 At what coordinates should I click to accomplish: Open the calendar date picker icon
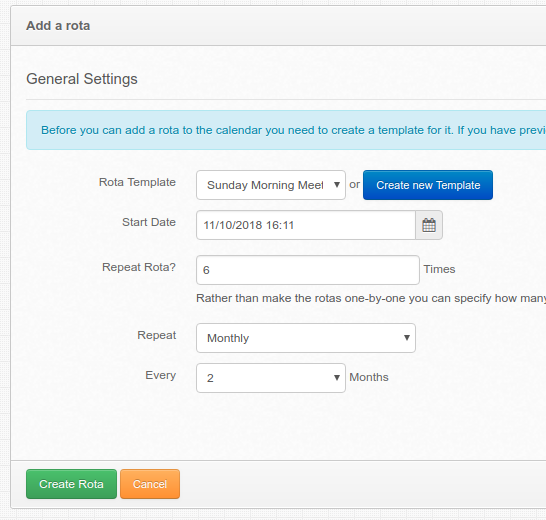[x=429, y=225]
